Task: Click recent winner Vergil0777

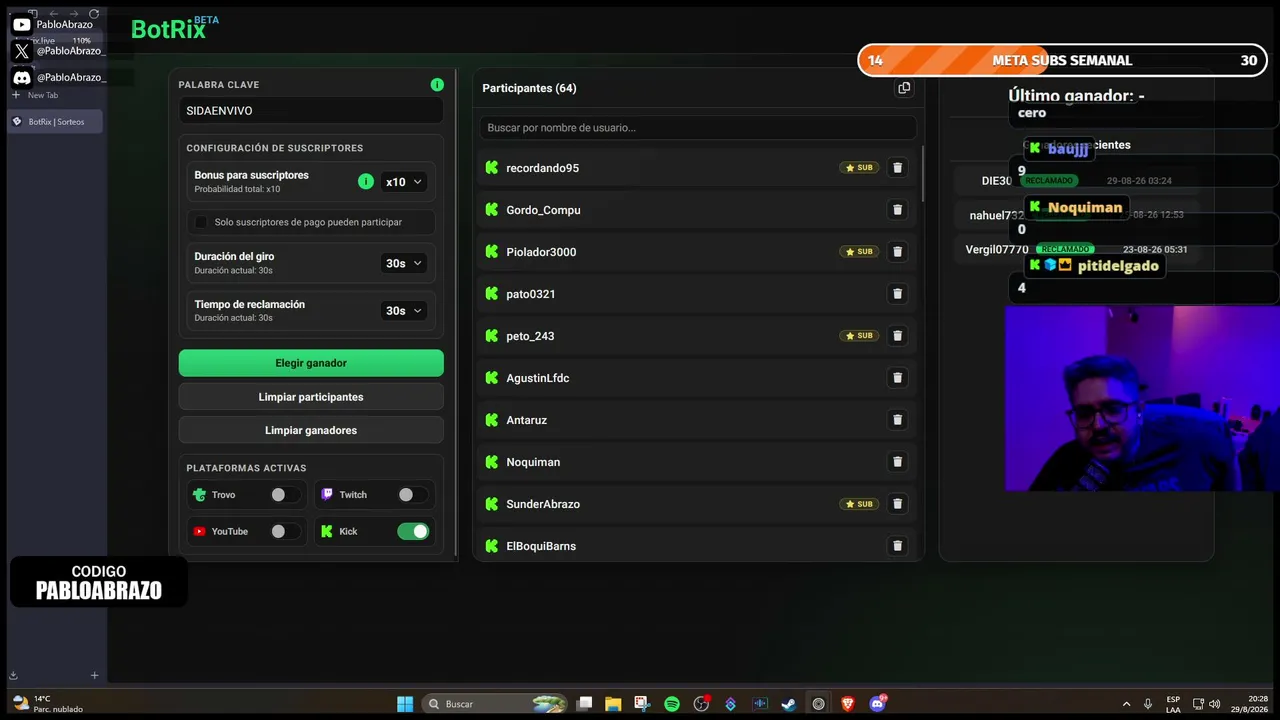Action: [997, 249]
